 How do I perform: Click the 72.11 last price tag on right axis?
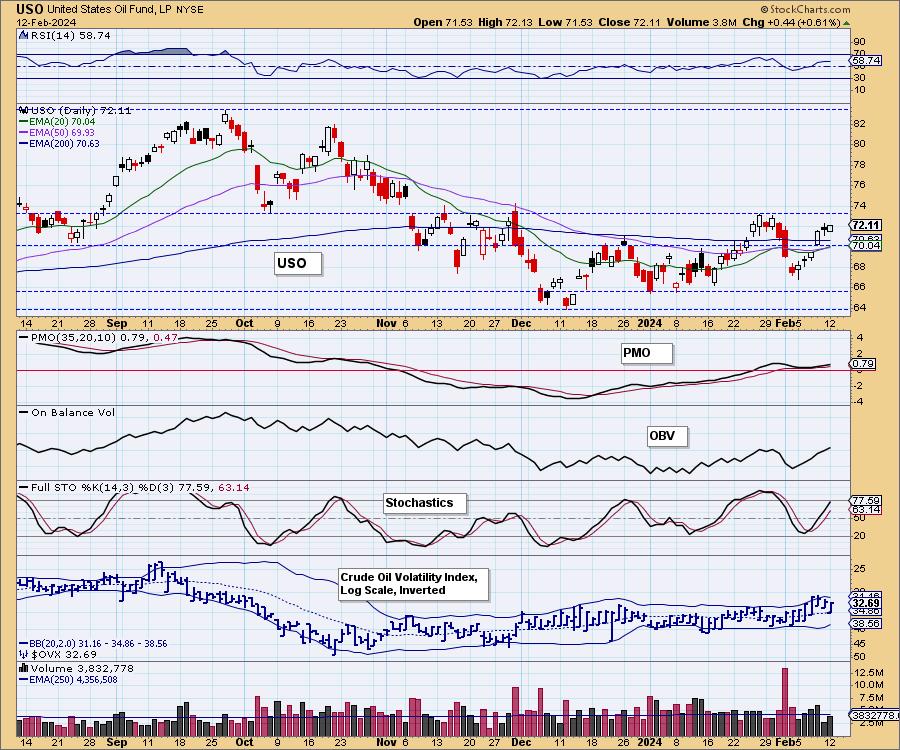pyautogui.click(x=866, y=225)
